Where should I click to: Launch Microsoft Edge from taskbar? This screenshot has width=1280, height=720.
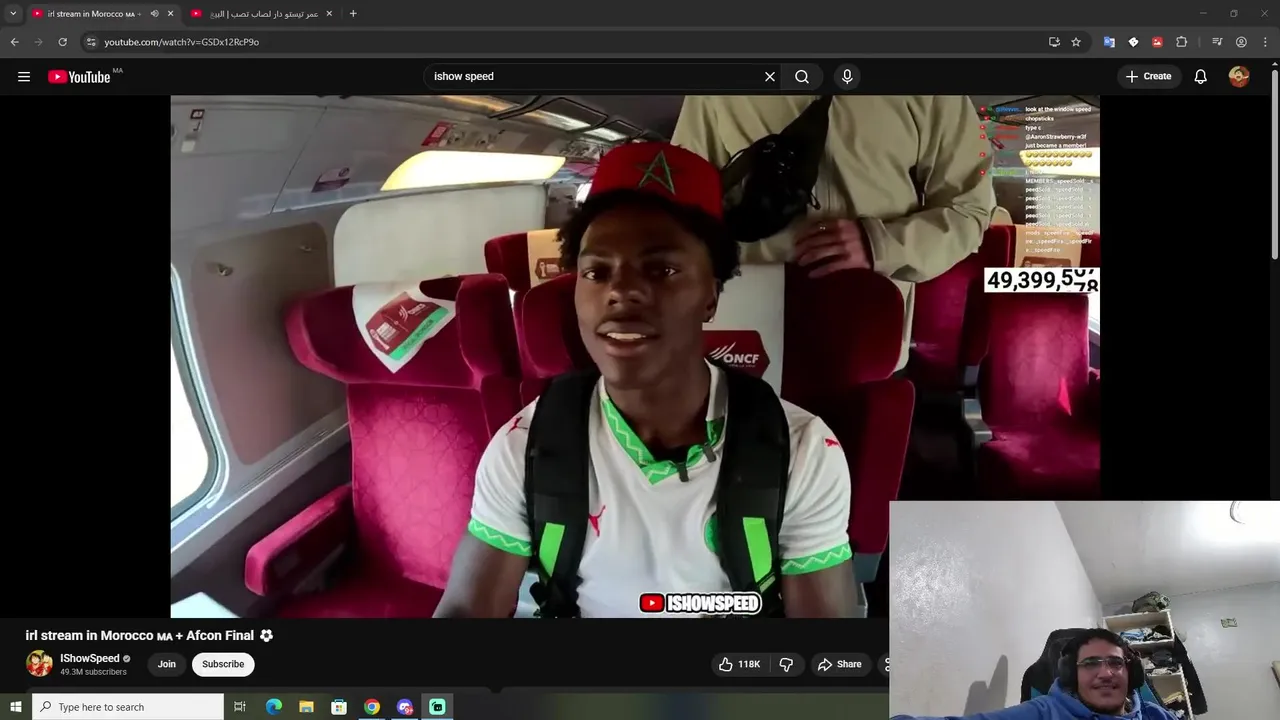[x=273, y=707]
